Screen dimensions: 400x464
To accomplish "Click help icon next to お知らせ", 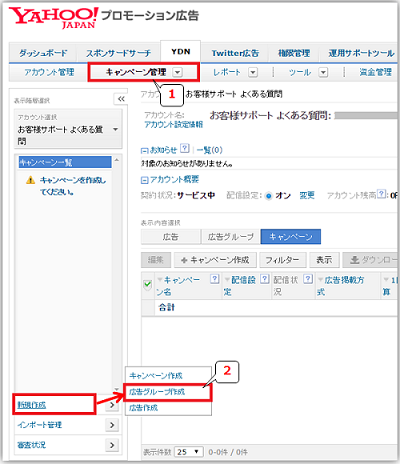I will click(185, 148).
